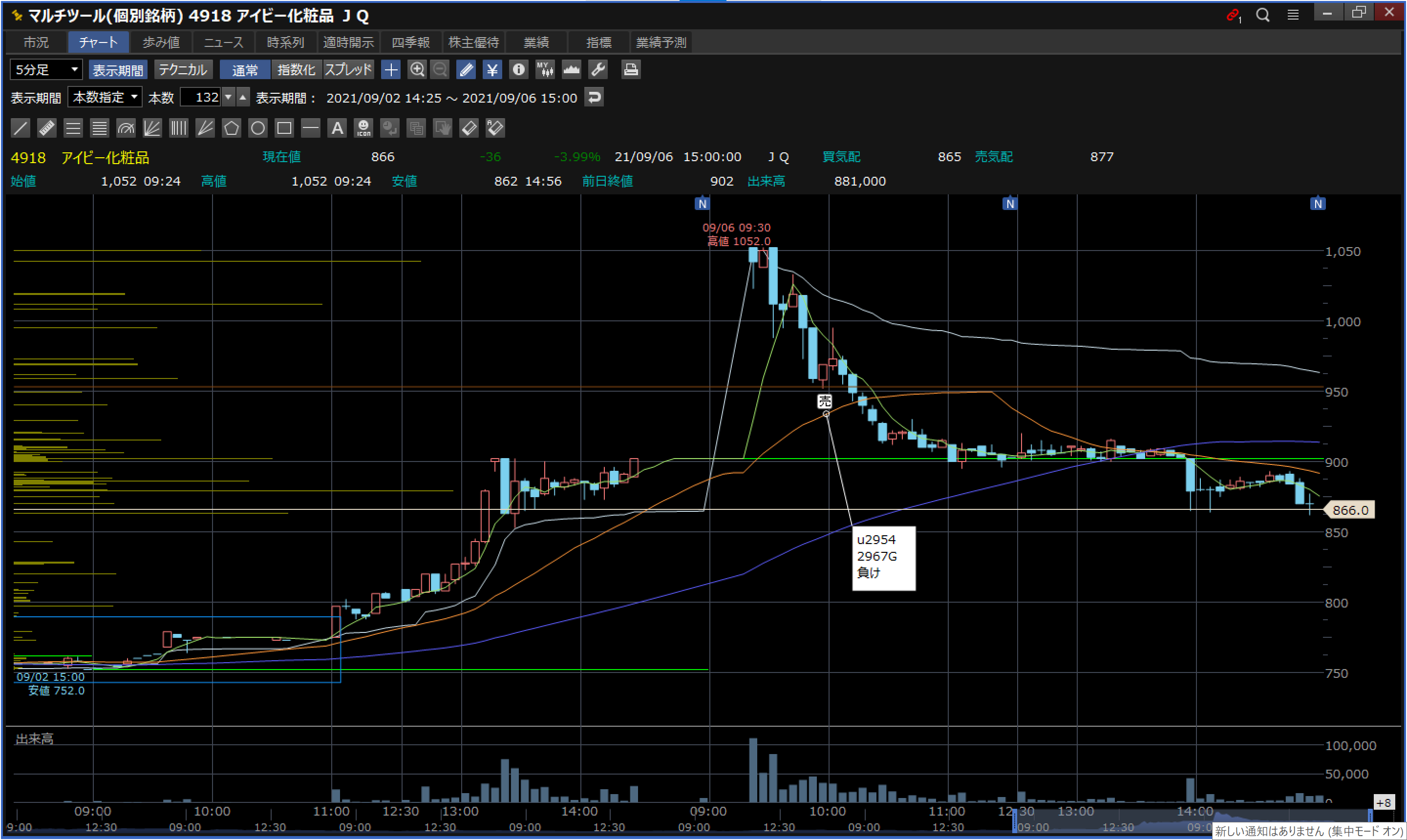
Task: Pick the text annotation tool
Action: click(x=337, y=128)
